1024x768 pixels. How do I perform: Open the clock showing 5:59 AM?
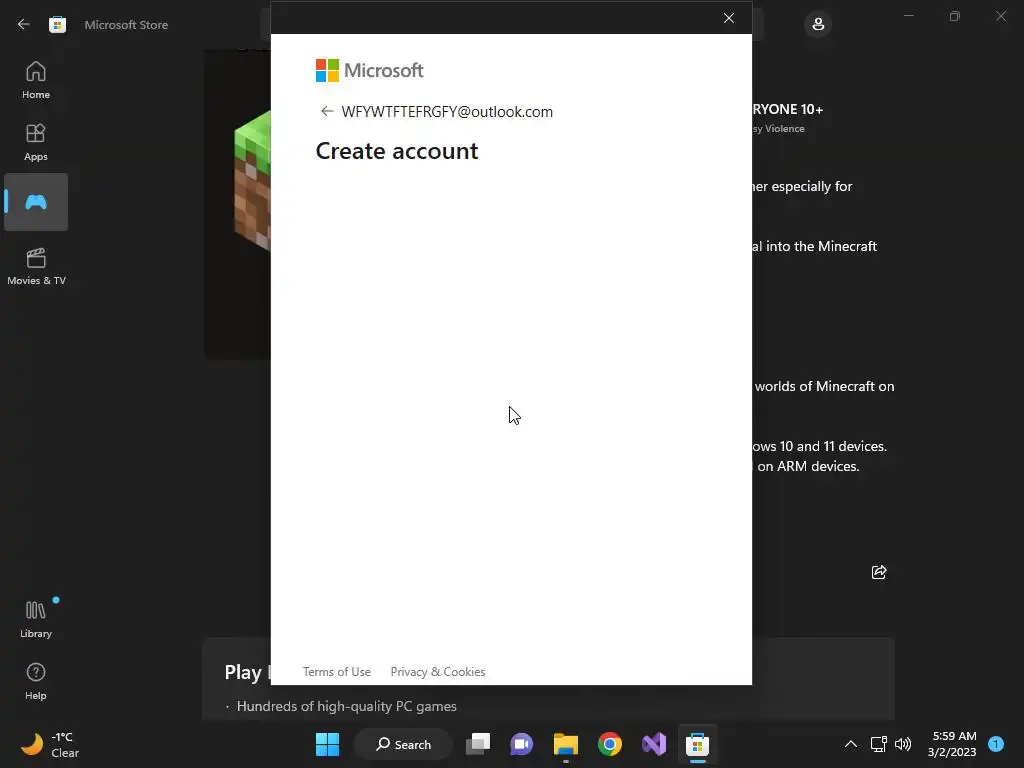952,744
